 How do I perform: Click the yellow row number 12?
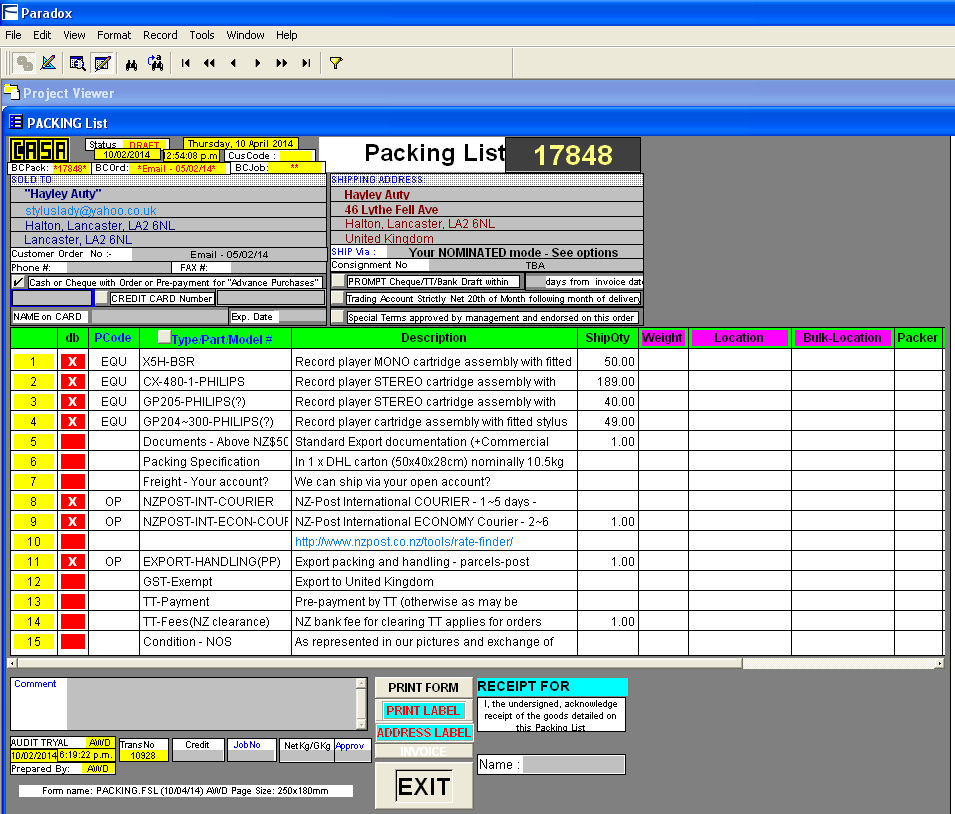coord(33,582)
